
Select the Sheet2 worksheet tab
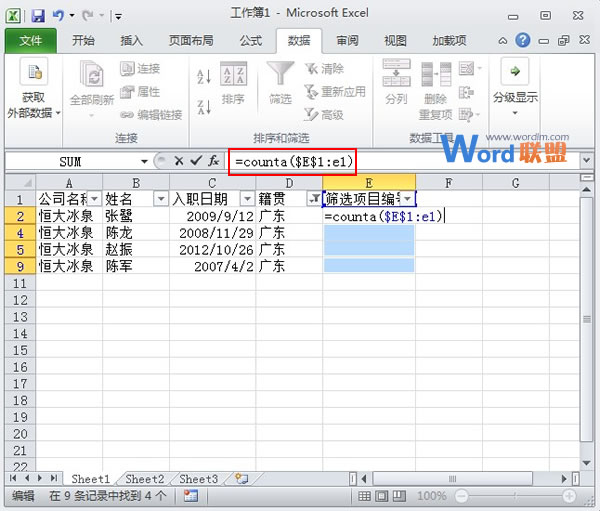click(145, 479)
